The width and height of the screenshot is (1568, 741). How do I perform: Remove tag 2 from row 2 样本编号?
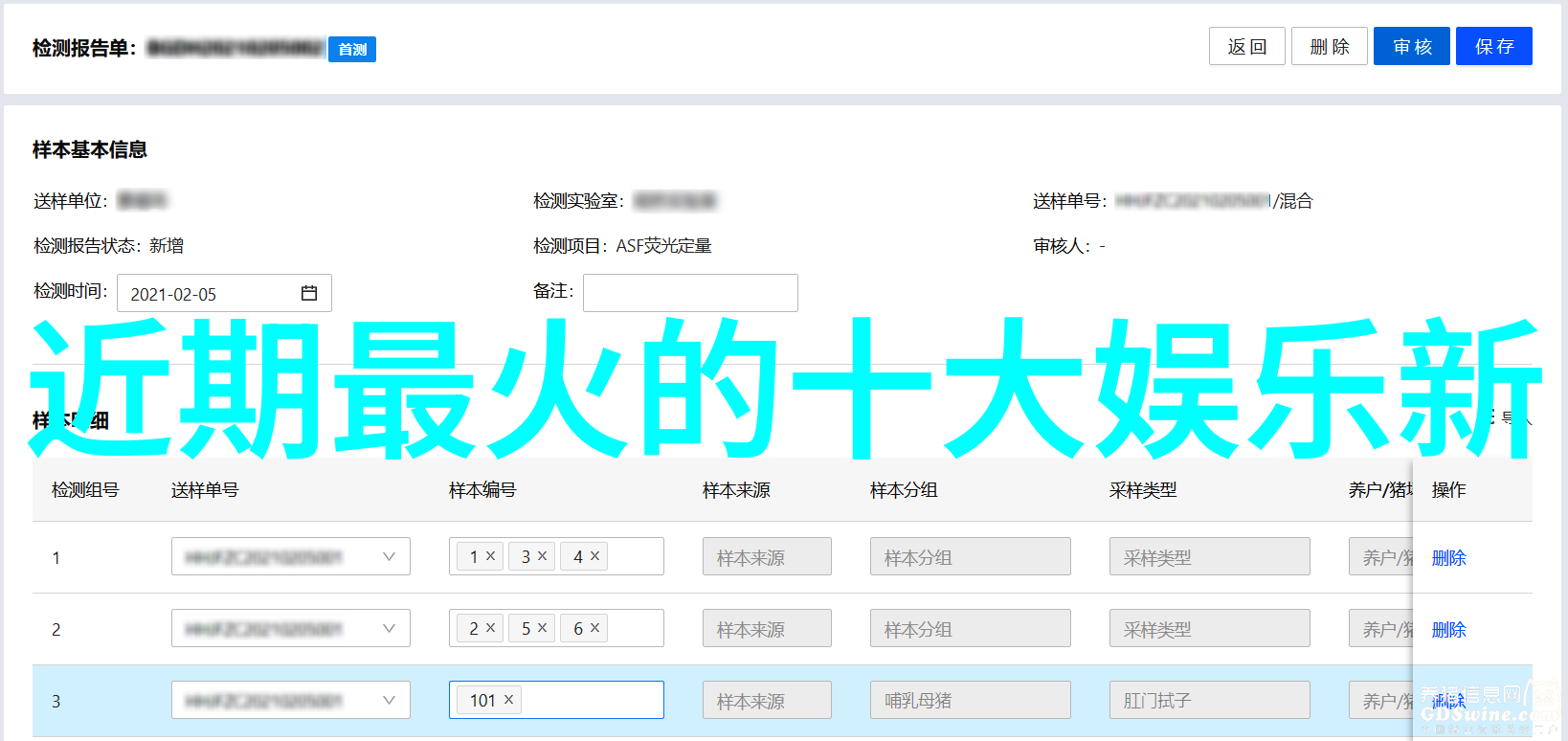coord(490,627)
